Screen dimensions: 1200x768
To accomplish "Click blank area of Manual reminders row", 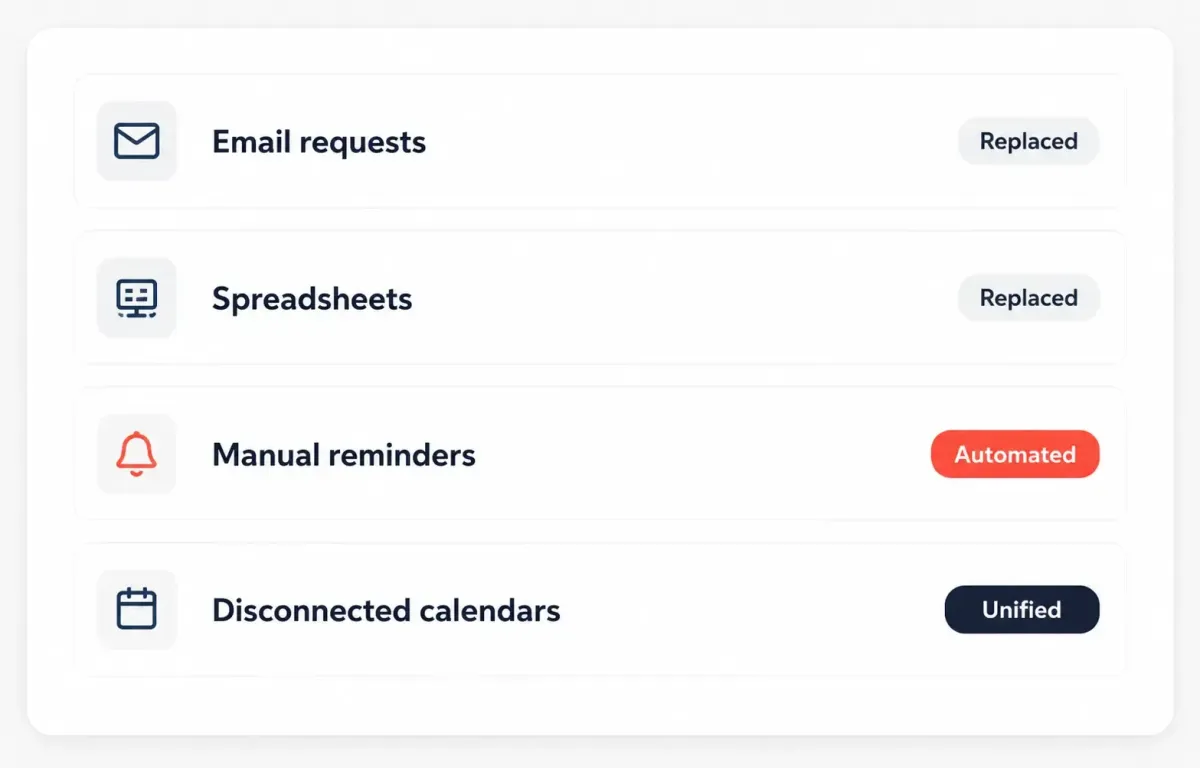I will click(700, 454).
